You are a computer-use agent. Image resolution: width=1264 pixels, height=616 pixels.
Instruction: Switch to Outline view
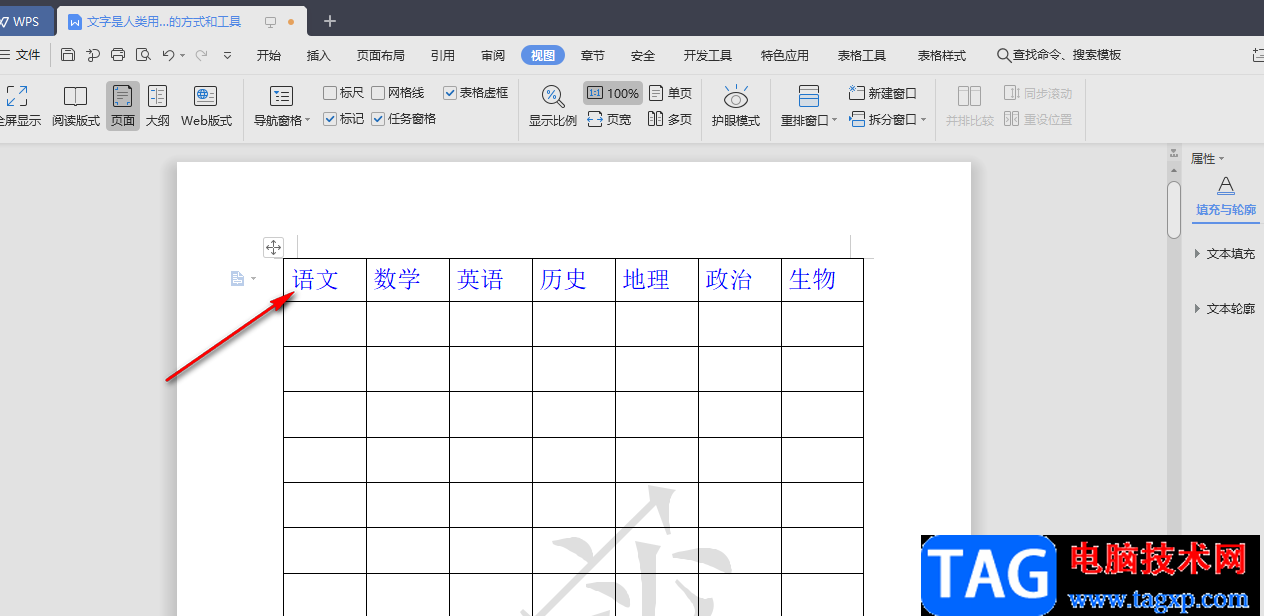point(157,107)
